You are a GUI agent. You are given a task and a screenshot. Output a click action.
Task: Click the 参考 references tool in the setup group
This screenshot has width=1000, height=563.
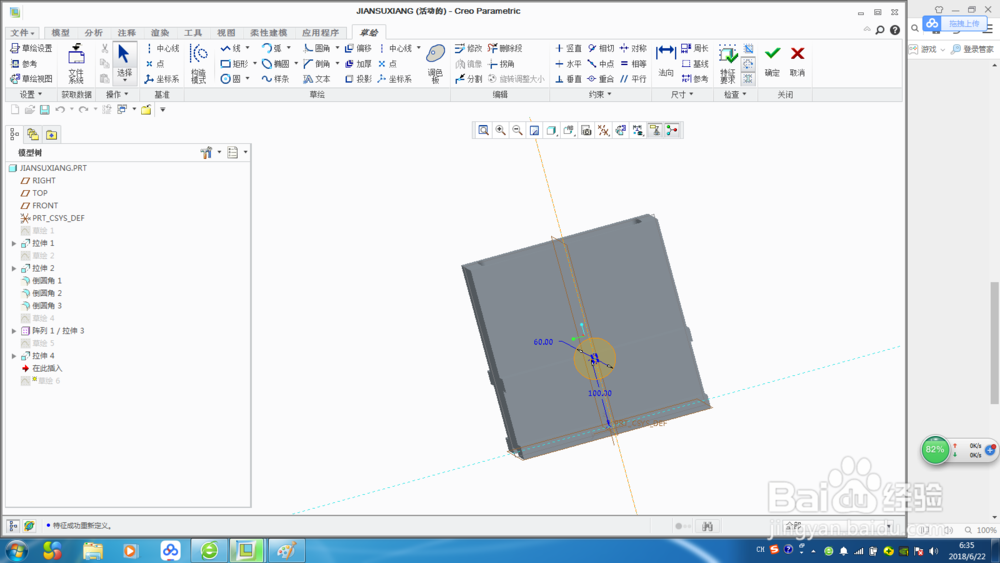[24, 64]
